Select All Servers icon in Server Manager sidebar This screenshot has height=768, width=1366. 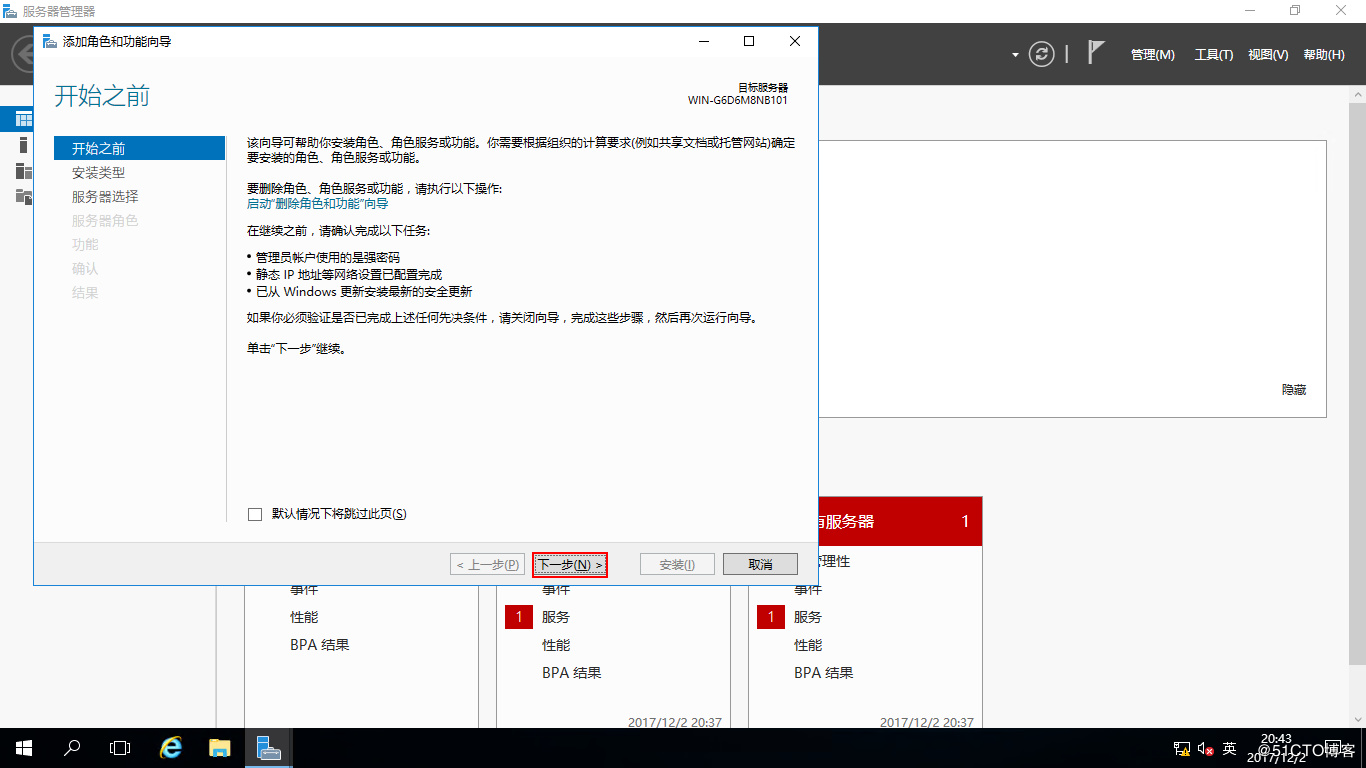pos(24,171)
